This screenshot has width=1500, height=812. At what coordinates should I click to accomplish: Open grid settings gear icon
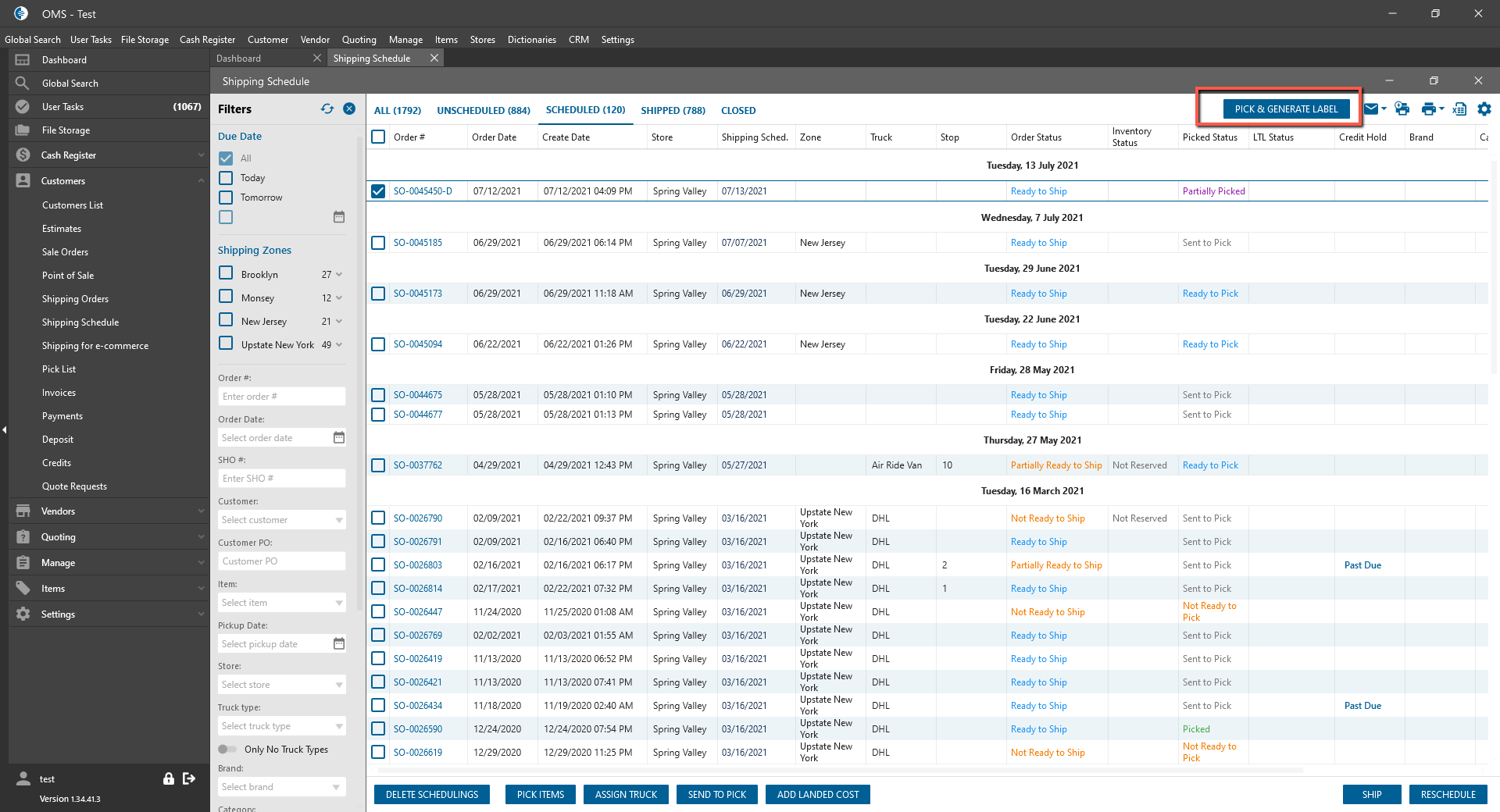pos(1484,109)
